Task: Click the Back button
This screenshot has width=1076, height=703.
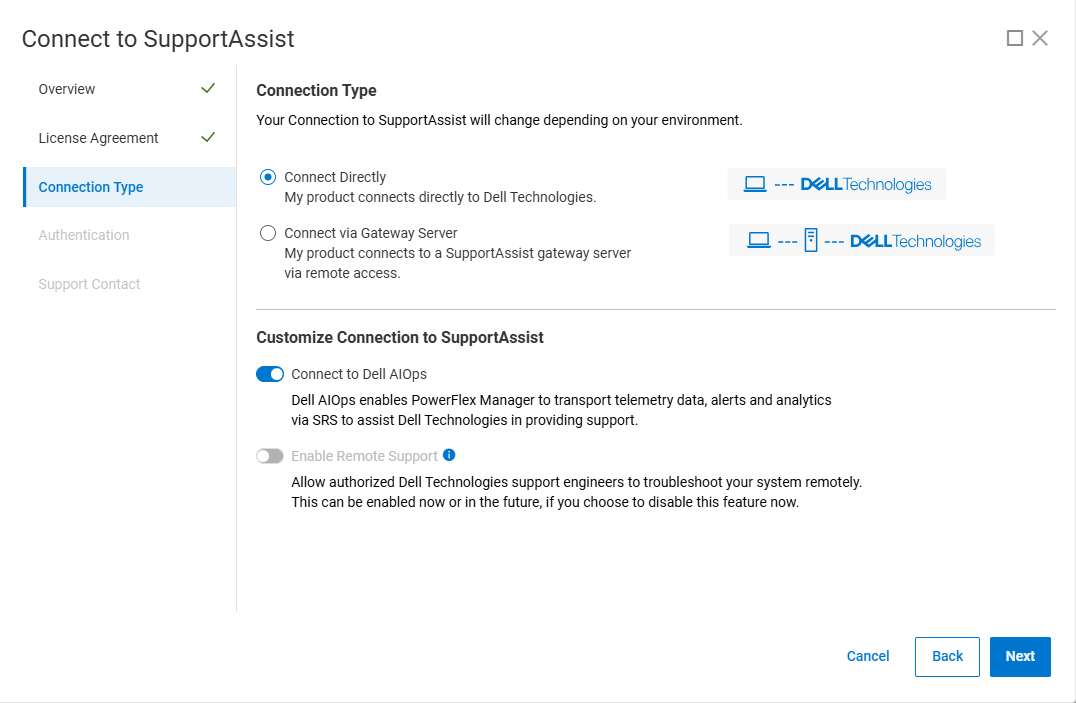Action: pos(947,656)
